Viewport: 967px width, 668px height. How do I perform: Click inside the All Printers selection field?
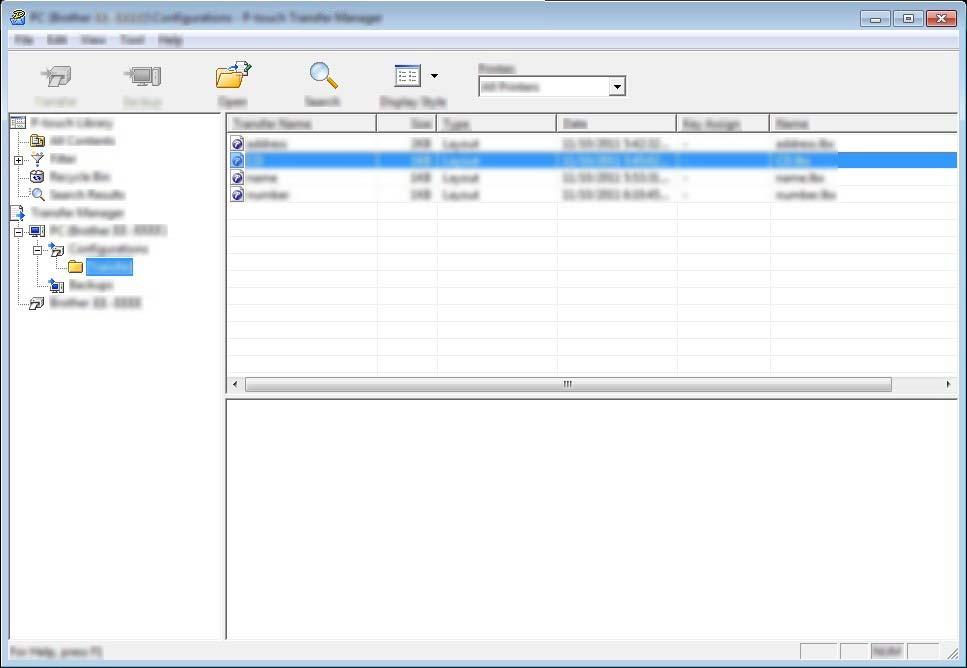544,87
